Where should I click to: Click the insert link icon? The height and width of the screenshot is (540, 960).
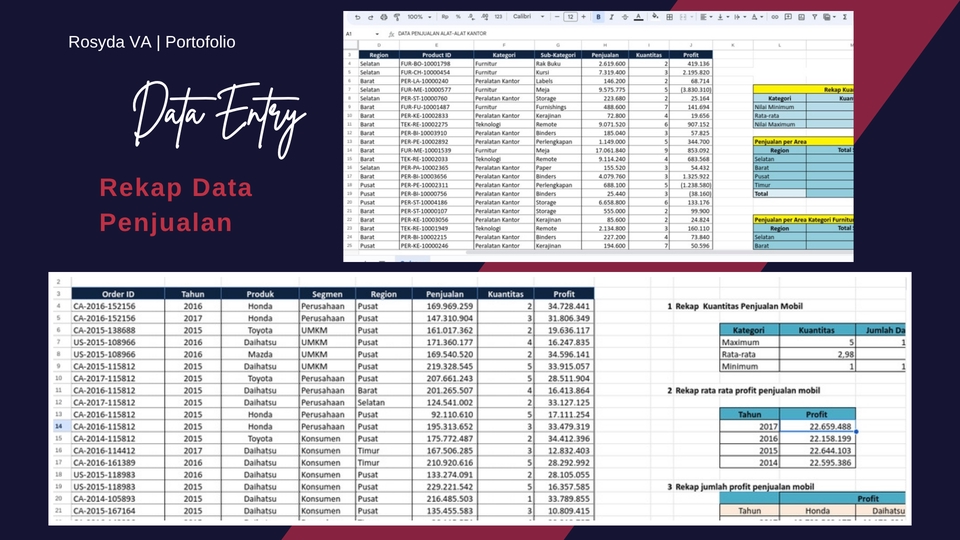pos(774,17)
